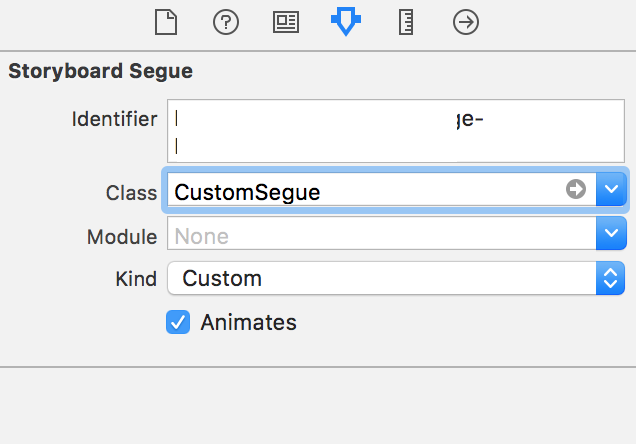Viewport: 636px width, 444px height.
Task: Uncheck the Animates checkbox
Action: [178, 322]
